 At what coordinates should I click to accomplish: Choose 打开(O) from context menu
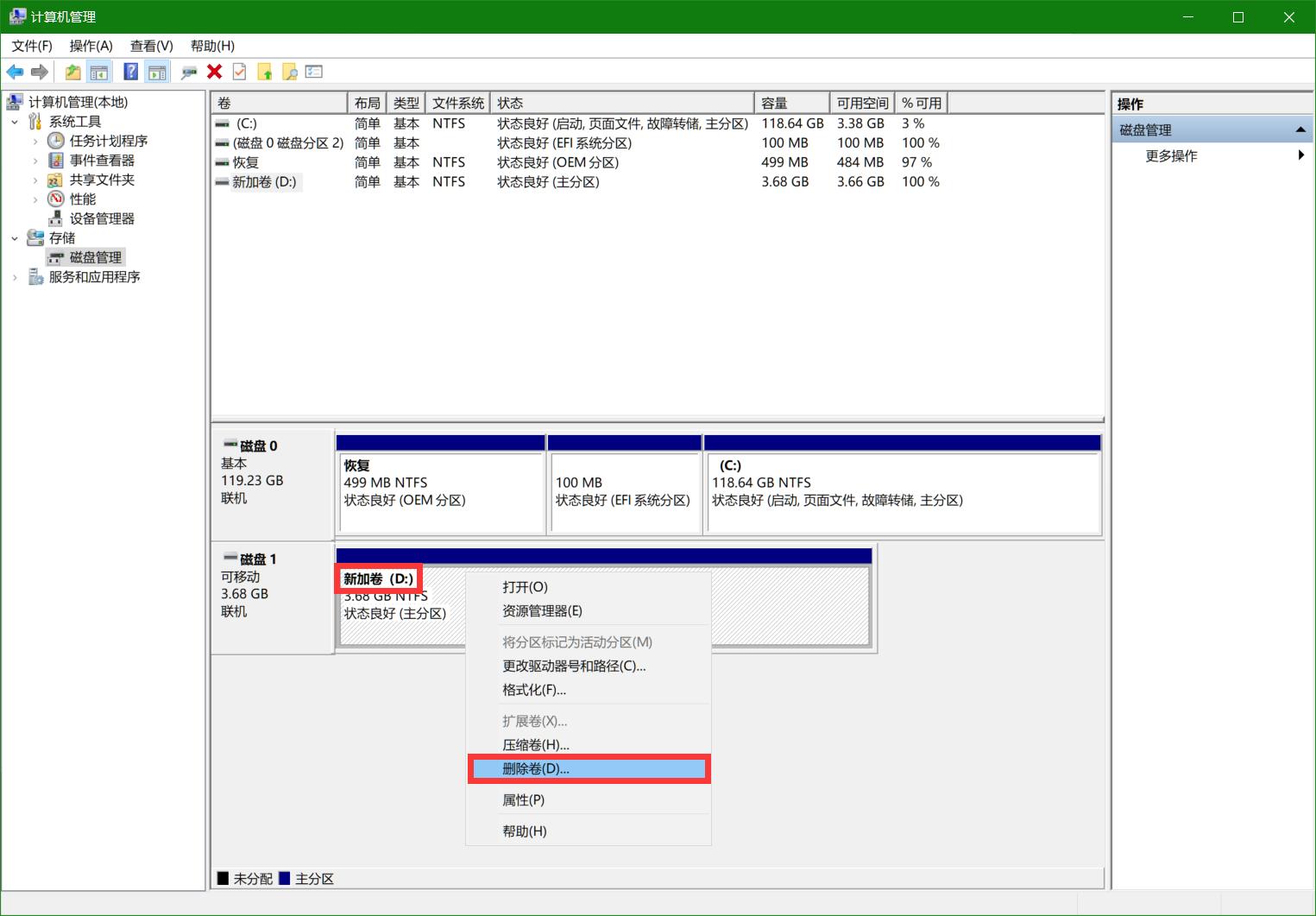coord(588,587)
